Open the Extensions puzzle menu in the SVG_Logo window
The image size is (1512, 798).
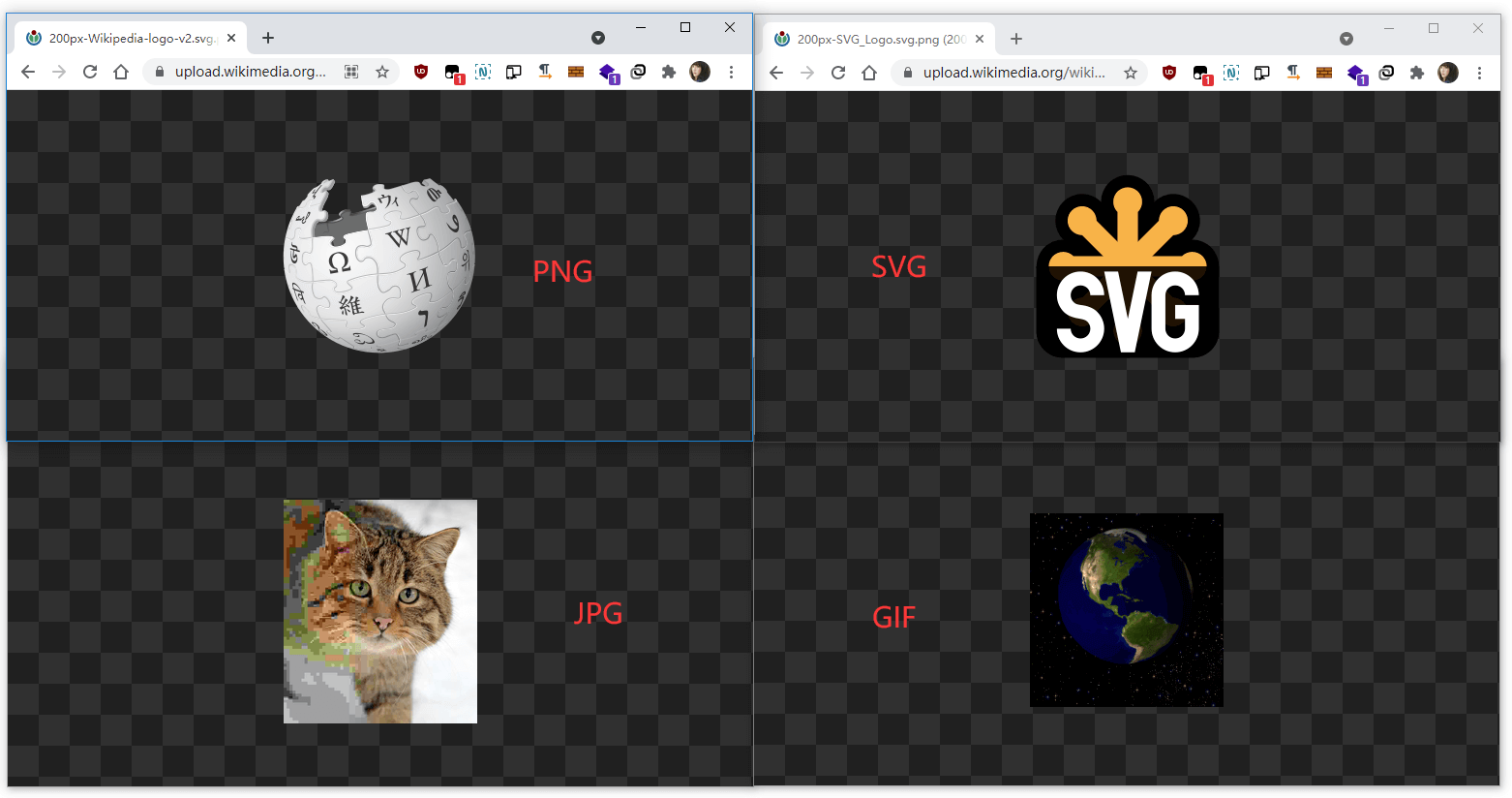pos(1417,73)
